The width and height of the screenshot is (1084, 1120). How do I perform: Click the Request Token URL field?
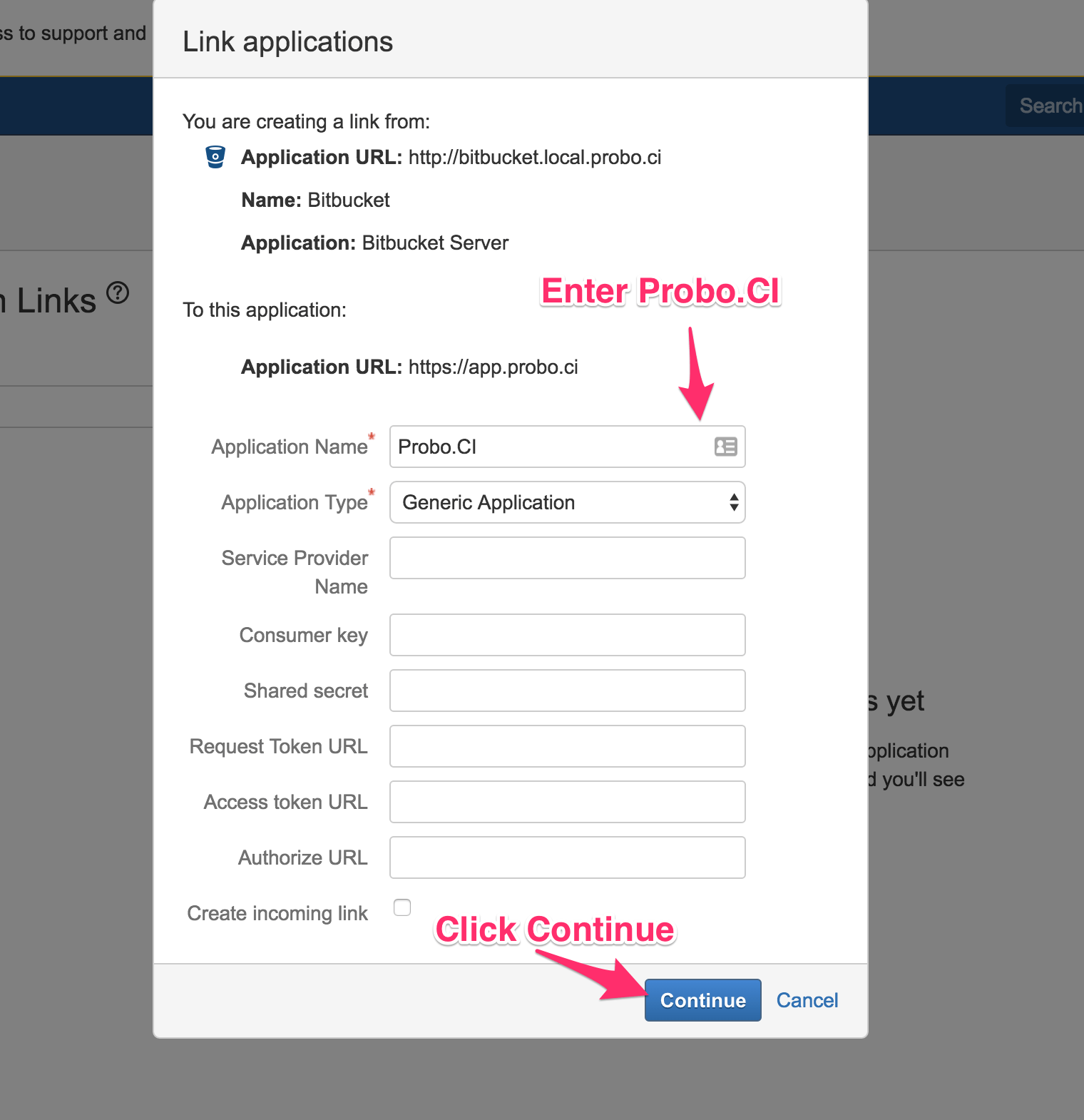tap(567, 745)
